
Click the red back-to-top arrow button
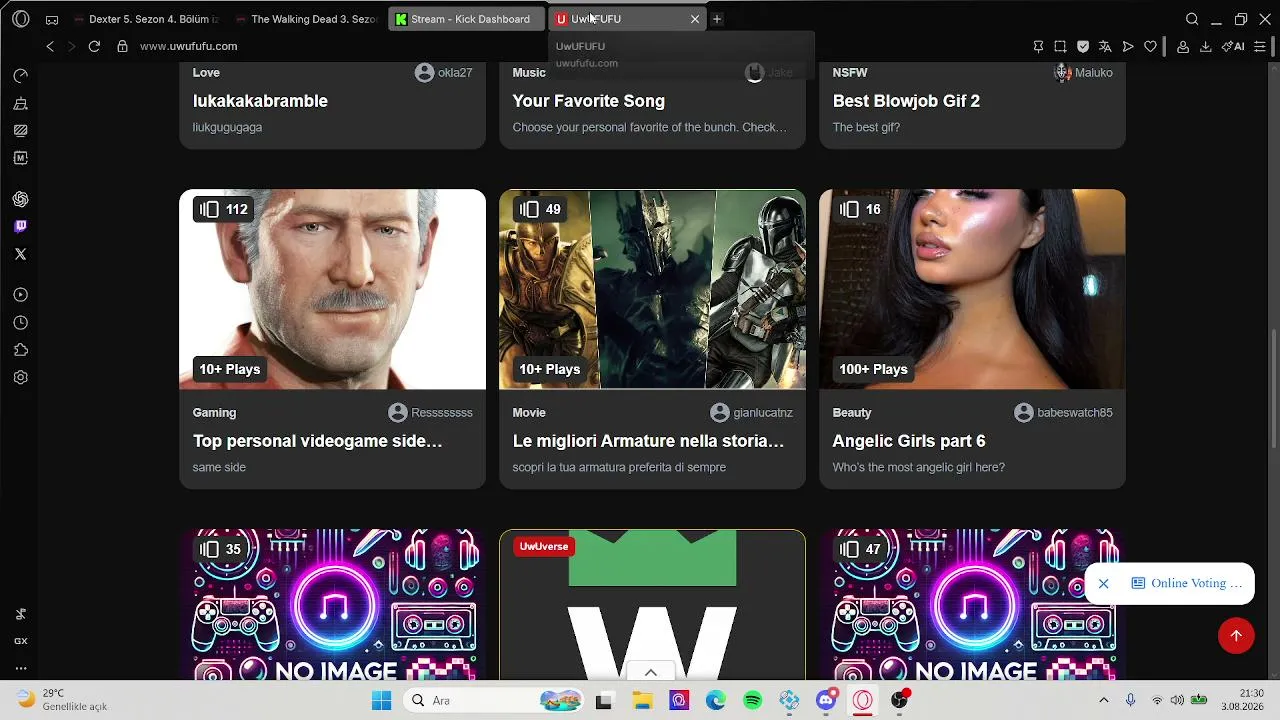point(1236,636)
